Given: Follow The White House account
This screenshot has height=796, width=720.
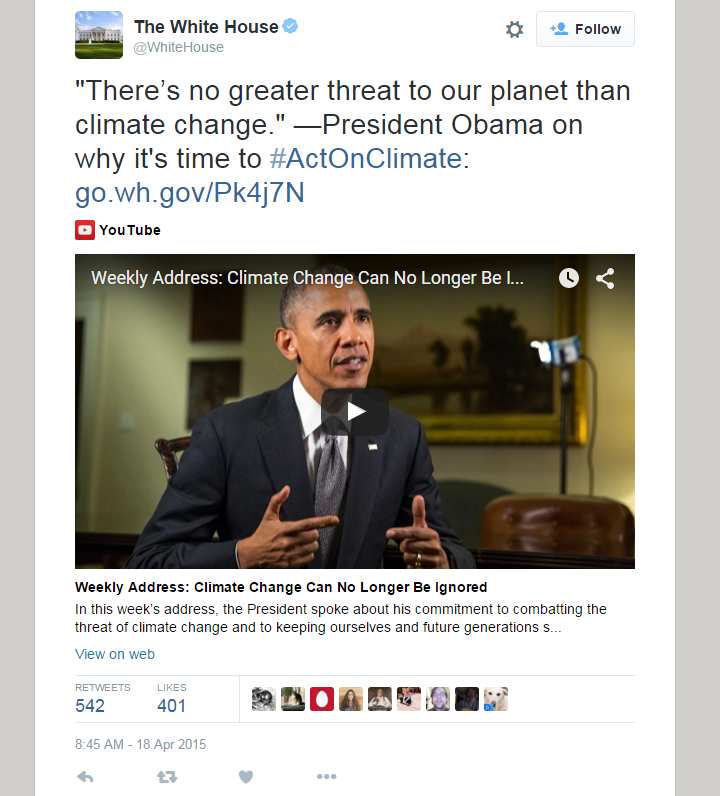Looking at the screenshot, I should click(585, 29).
